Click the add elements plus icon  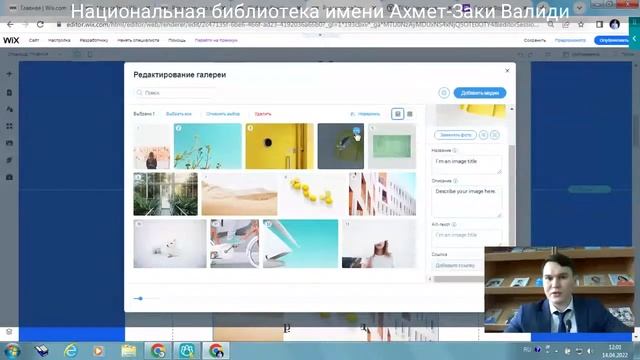[x=9, y=74]
